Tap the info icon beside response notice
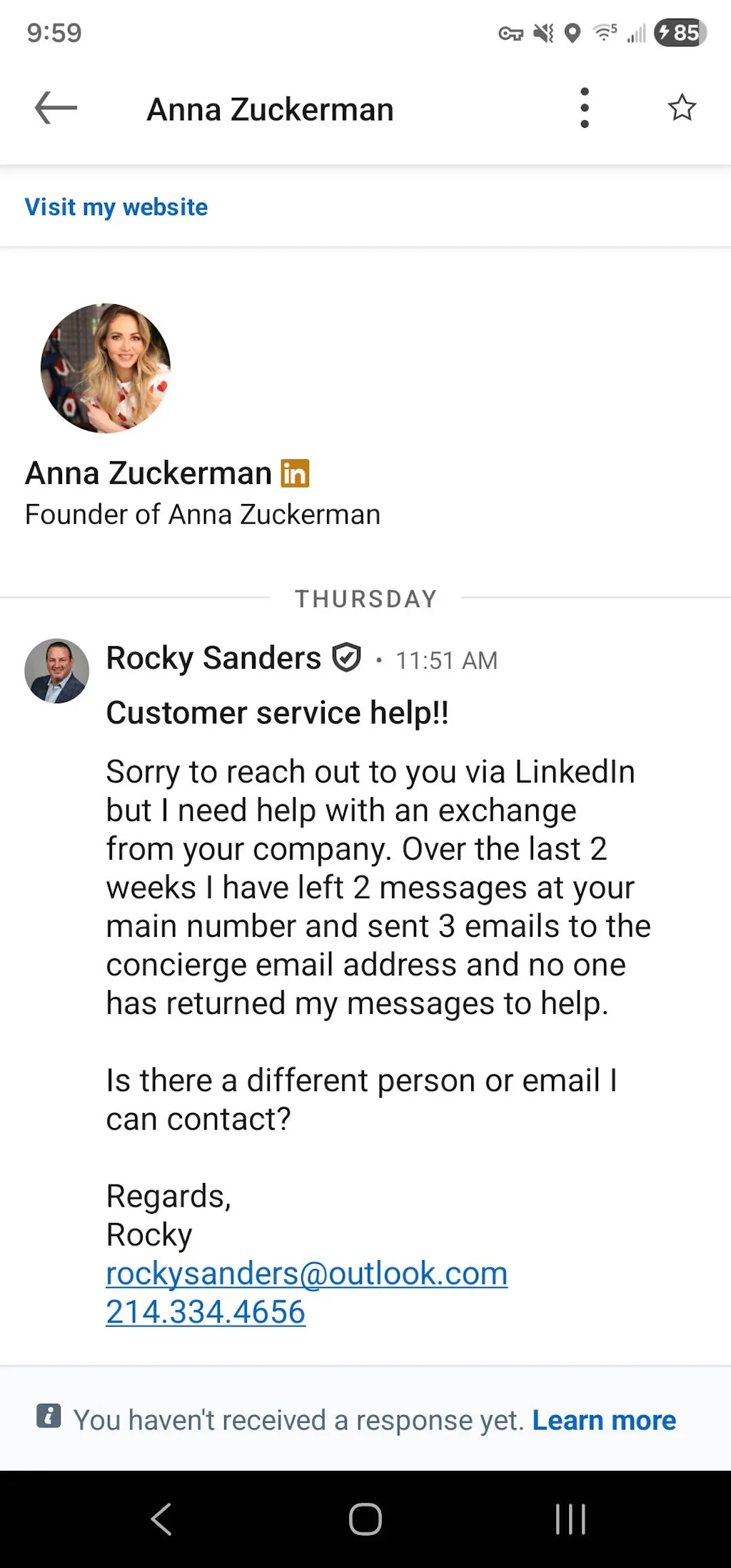This screenshot has height=1568, width=731. (x=49, y=1416)
